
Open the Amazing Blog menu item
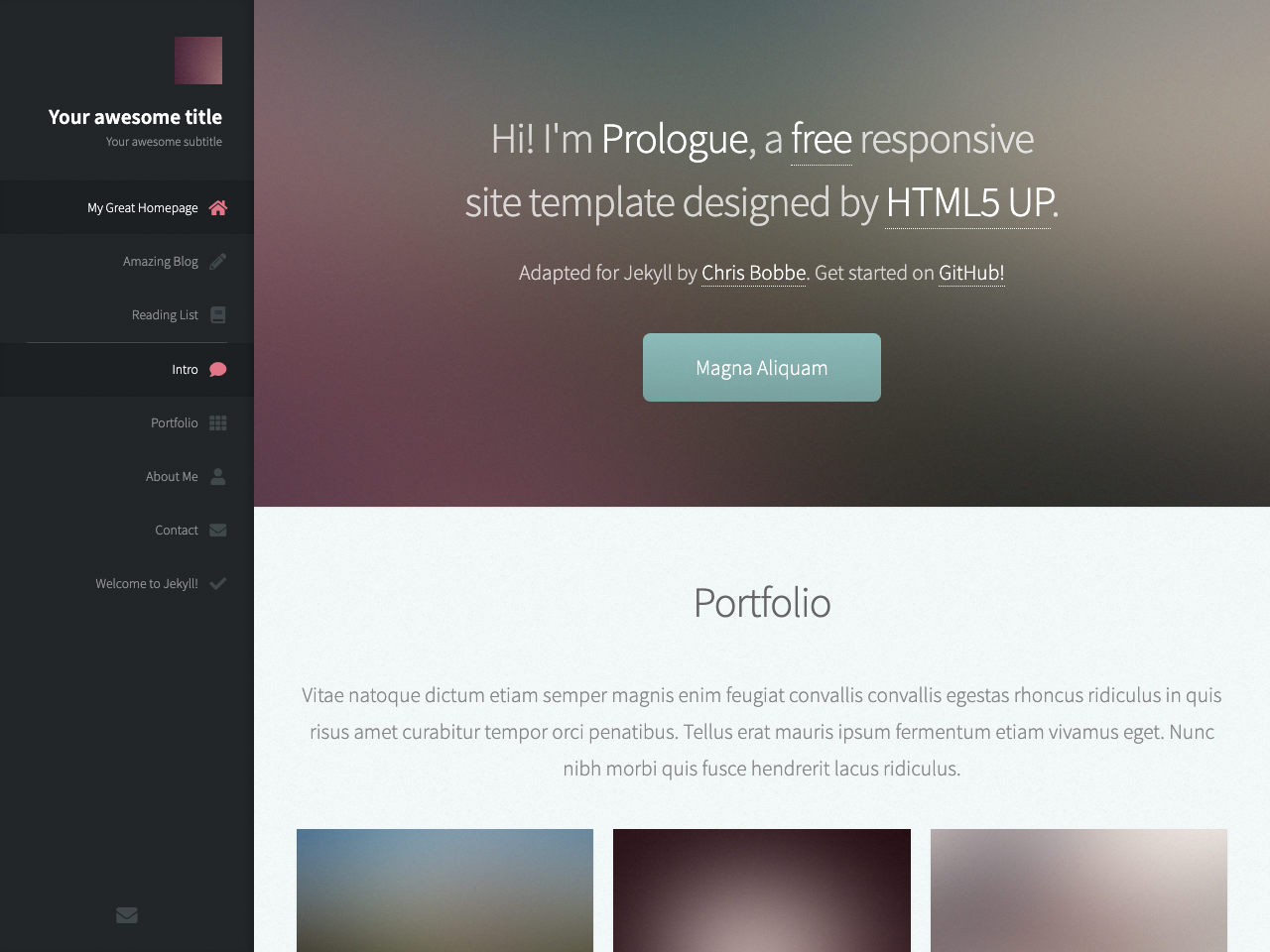(127, 261)
